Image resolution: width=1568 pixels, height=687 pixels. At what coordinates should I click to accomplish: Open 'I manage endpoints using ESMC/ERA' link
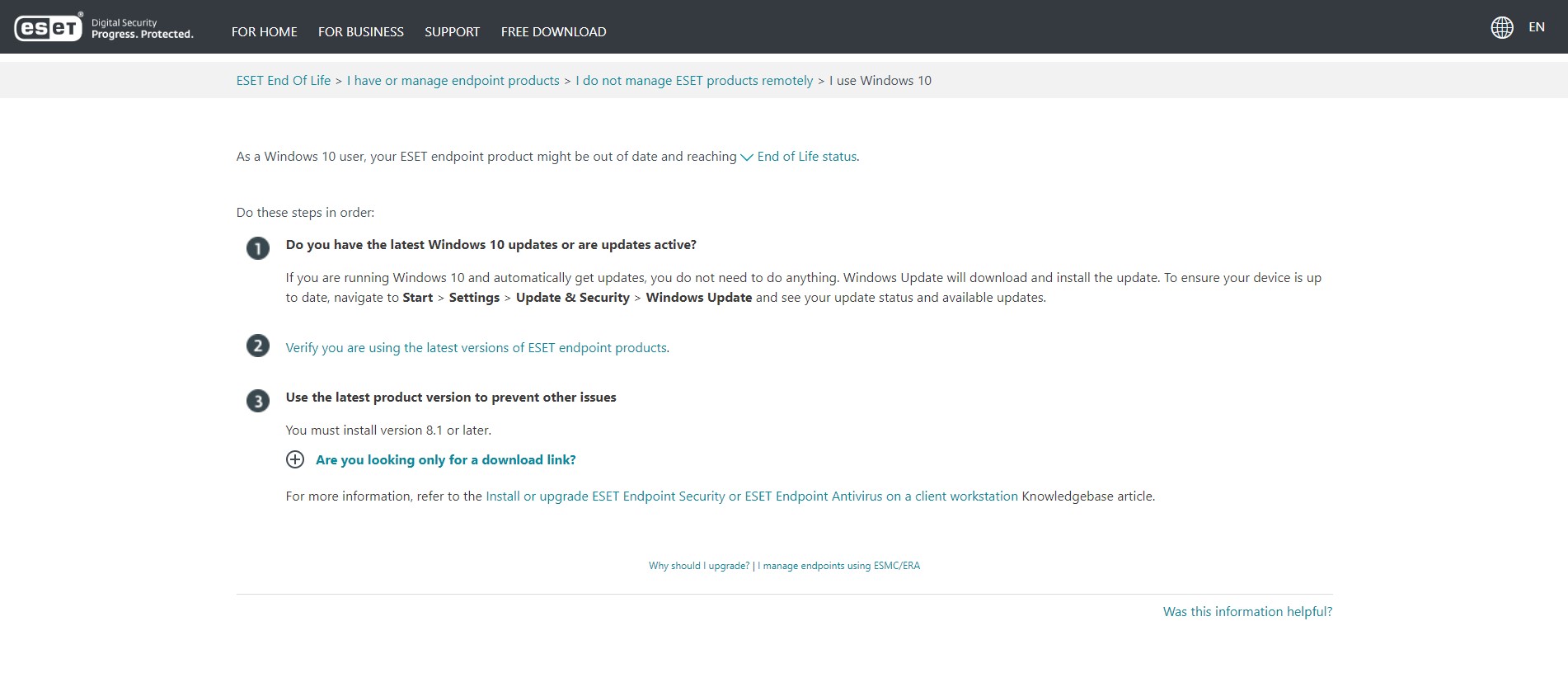tap(839, 566)
